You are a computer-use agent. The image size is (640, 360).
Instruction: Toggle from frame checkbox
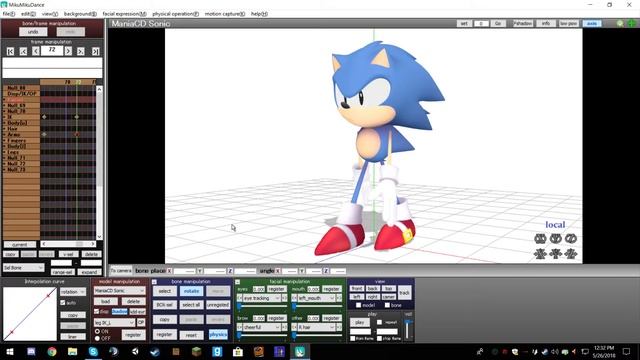coord(353,339)
